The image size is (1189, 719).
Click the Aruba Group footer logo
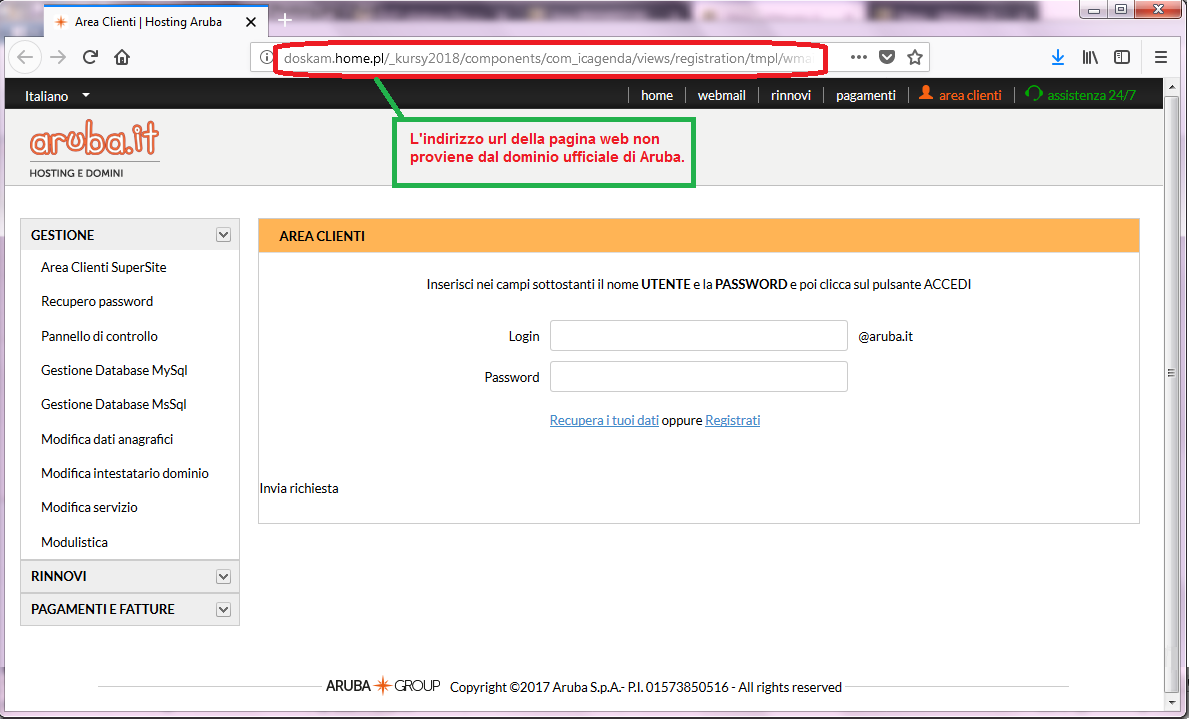coord(383,686)
